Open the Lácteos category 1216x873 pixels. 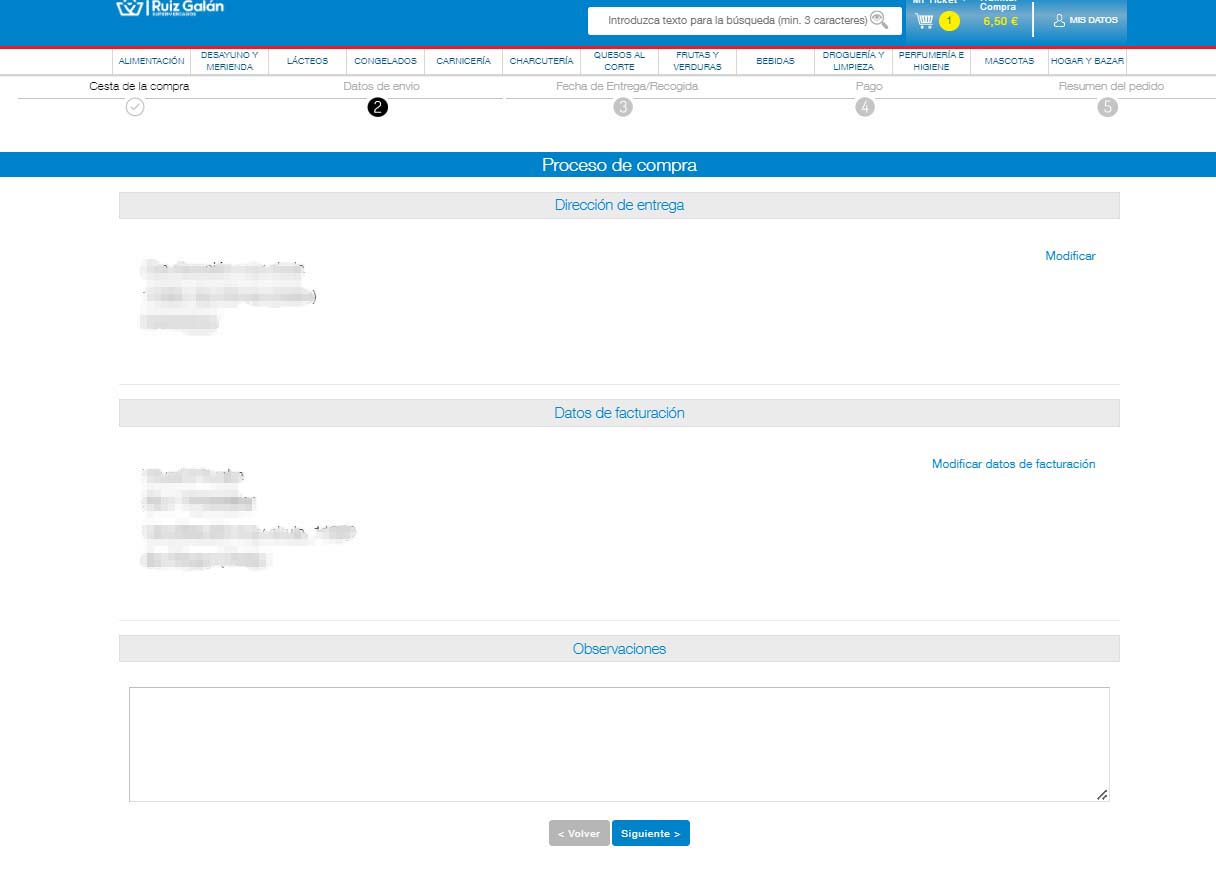(307, 61)
